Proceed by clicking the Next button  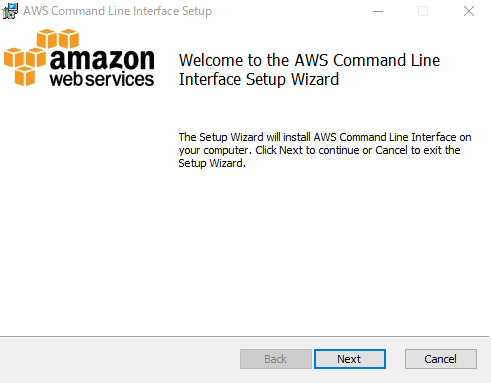[350, 359]
